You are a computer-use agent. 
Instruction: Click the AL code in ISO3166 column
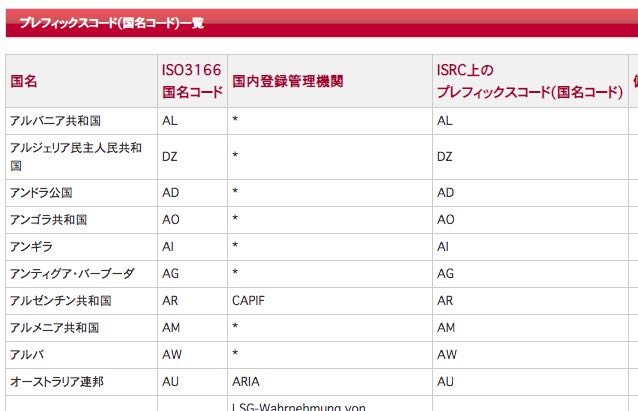170,121
